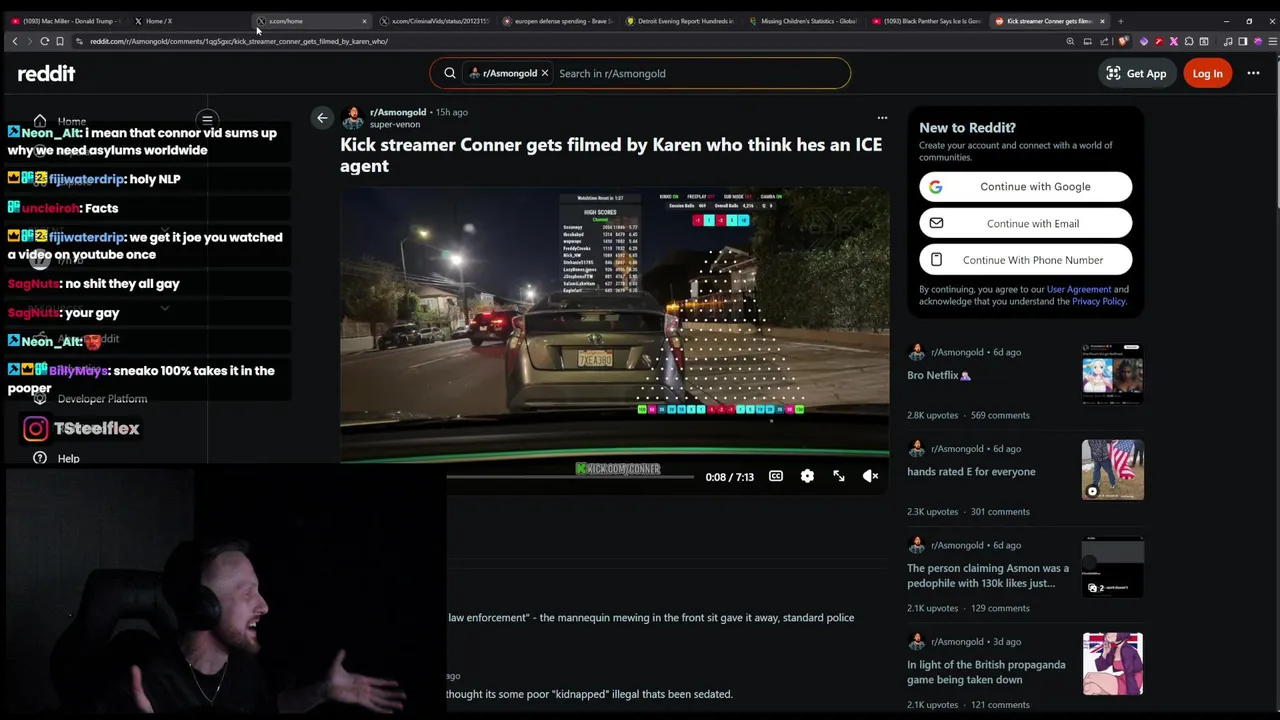Seek using the video progress bar
1280x720 pixels.
point(570,477)
